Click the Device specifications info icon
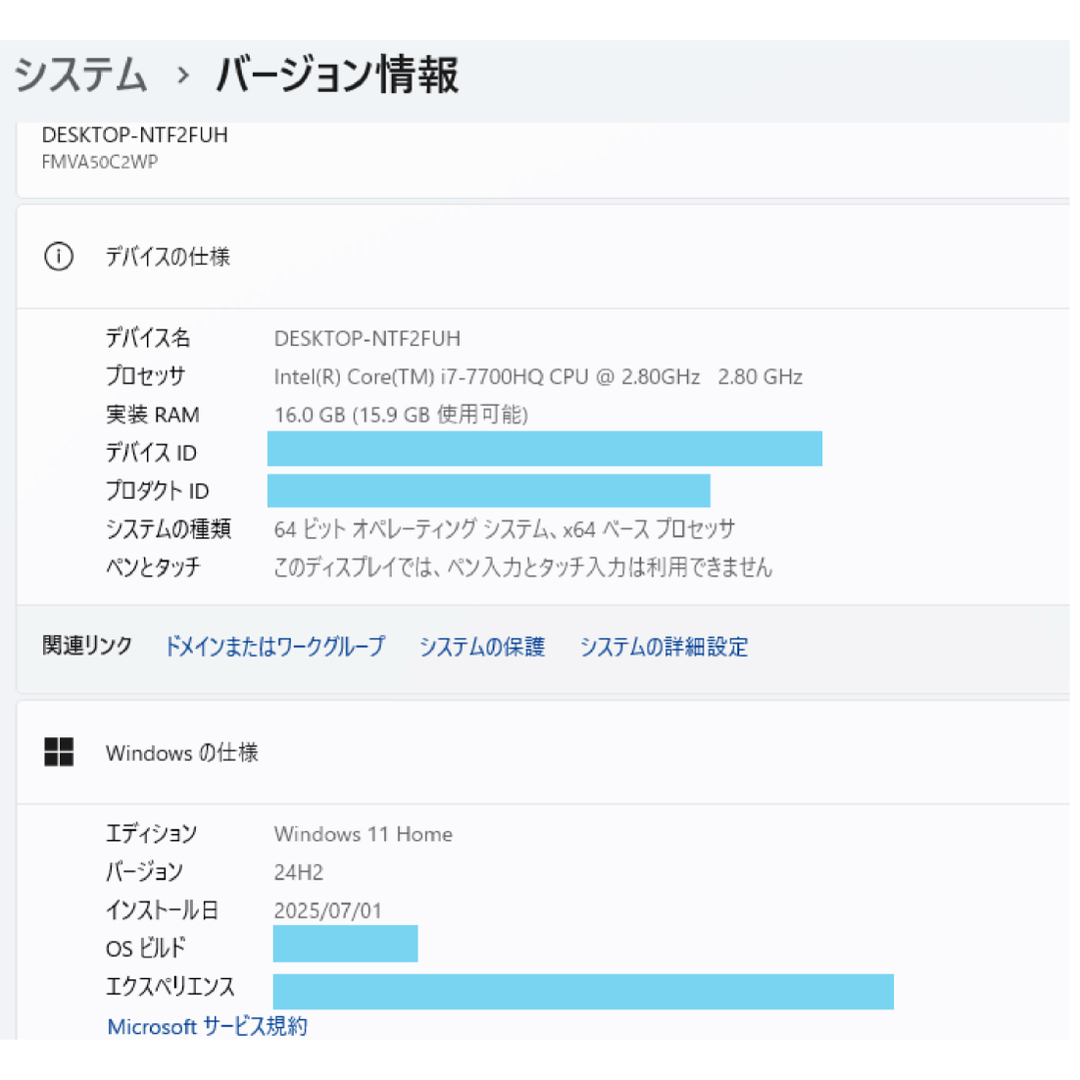 click(59, 257)
